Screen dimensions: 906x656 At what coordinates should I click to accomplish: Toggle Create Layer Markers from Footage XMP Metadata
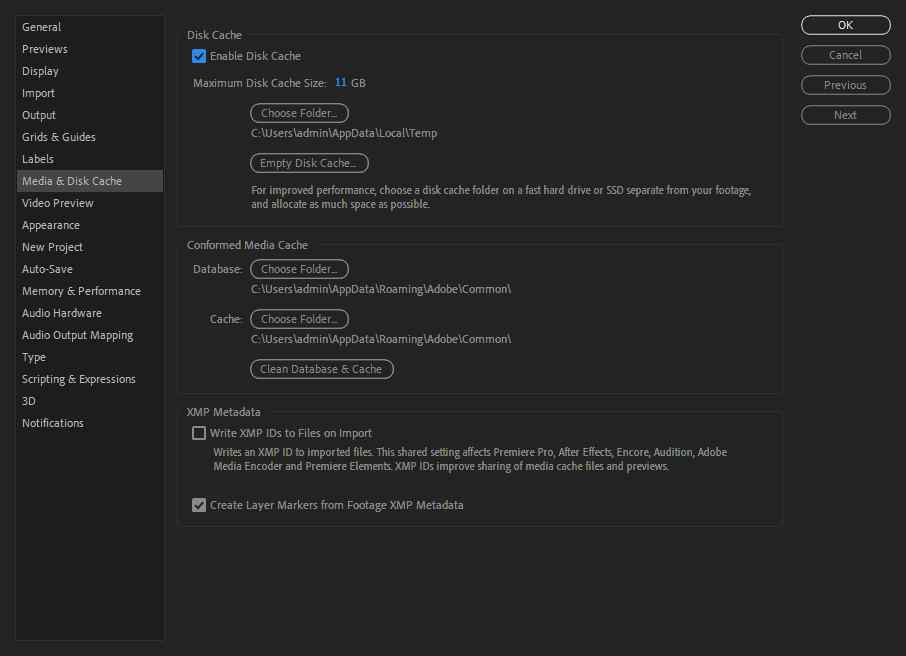(x=199, y=506)
